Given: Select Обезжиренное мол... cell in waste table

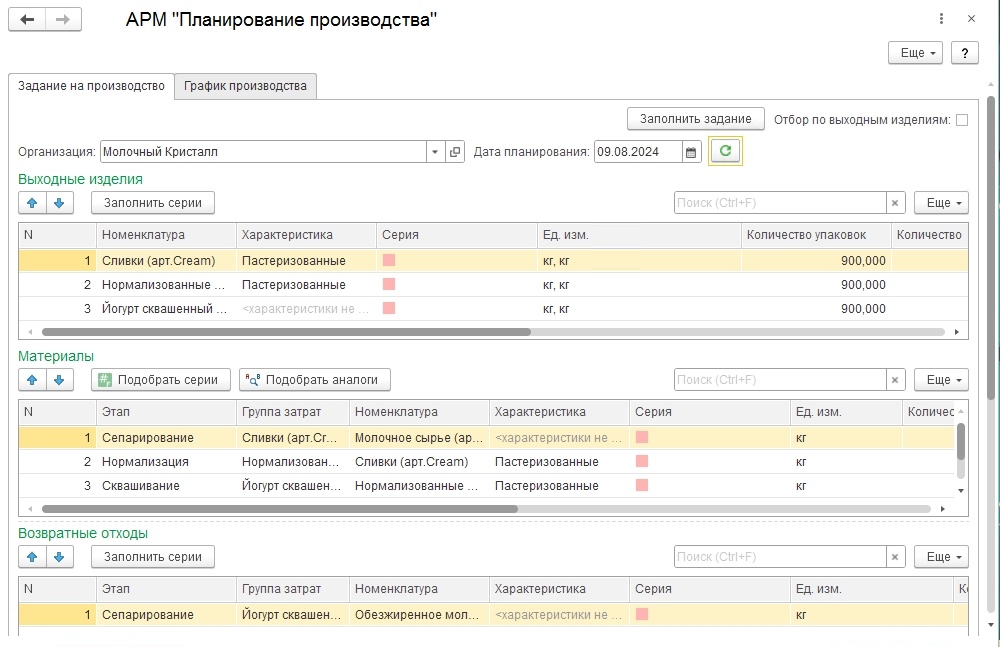Looking at the screenshot, I should pyautogui.click(x=419, y=614).
